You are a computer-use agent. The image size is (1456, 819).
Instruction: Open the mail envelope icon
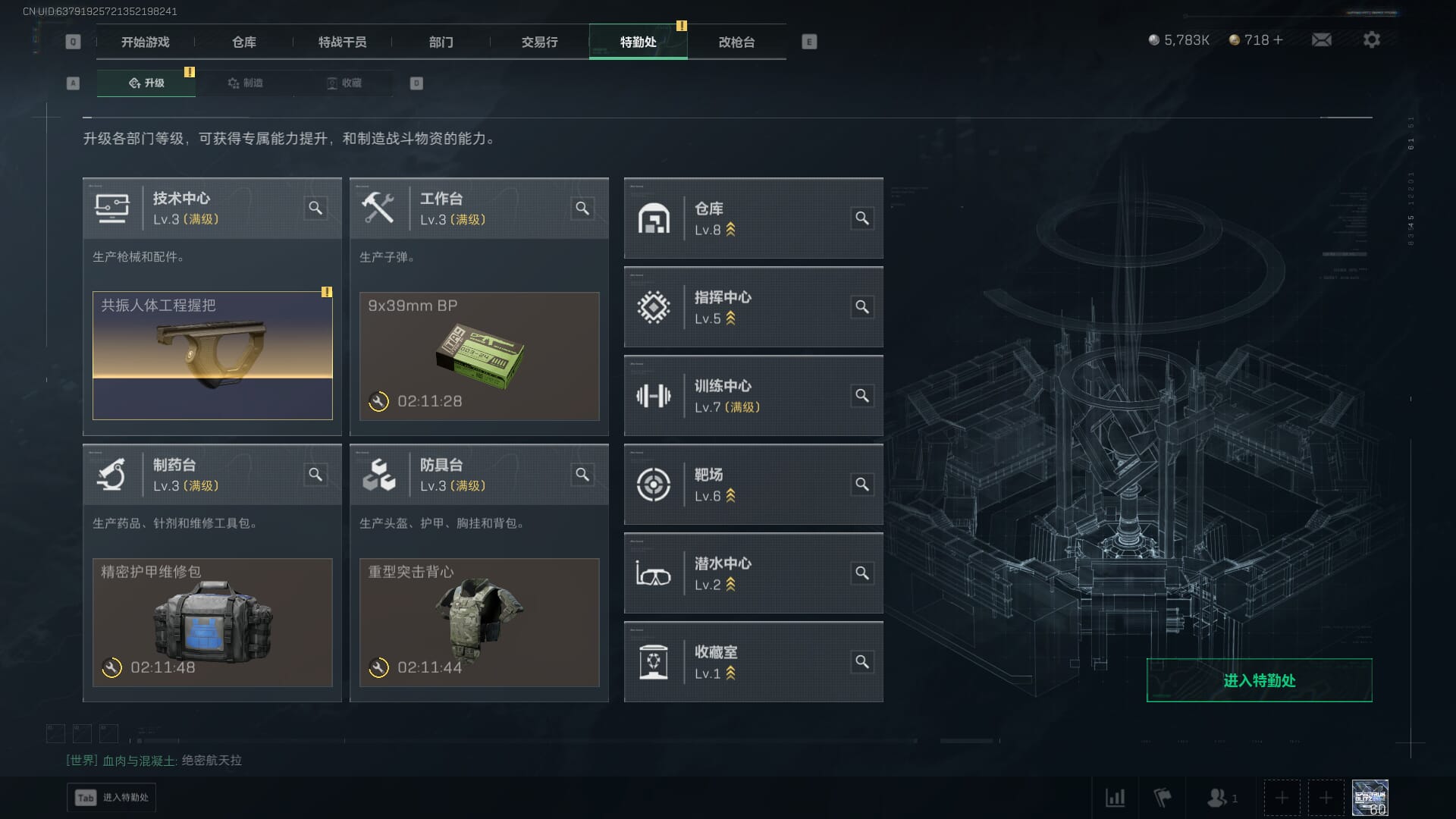pyautogui.click(x=1321, y=39)
